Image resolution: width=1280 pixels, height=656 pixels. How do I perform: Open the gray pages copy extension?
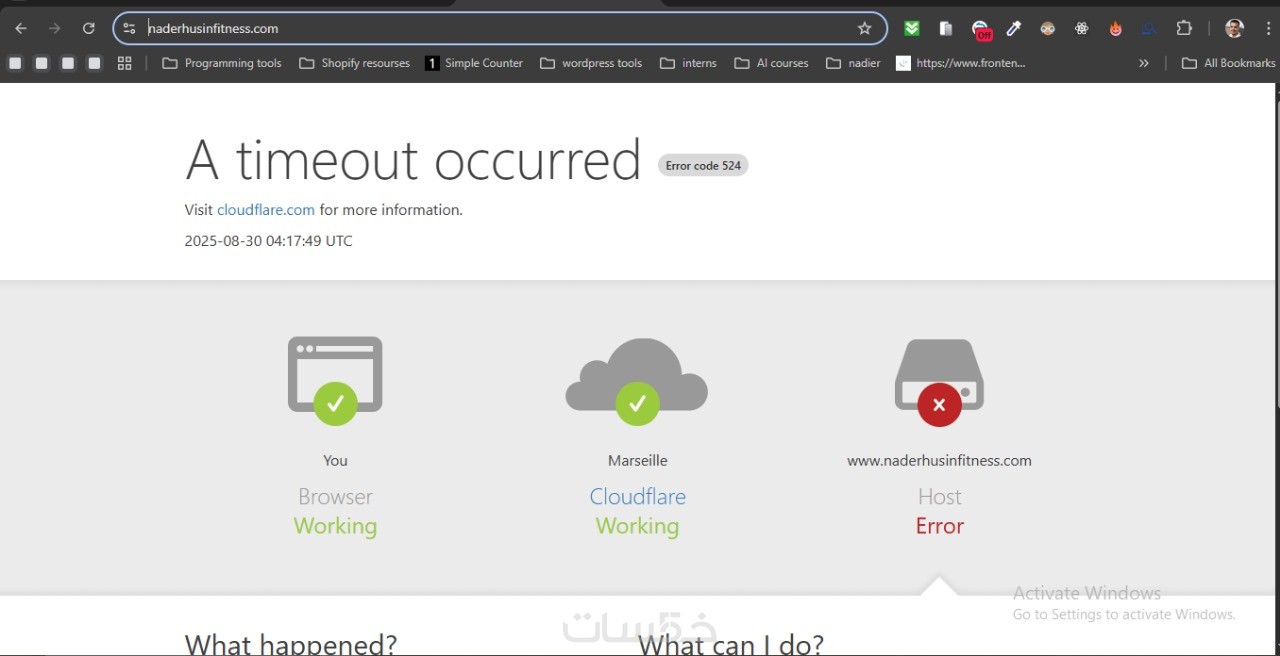point(946,29)
